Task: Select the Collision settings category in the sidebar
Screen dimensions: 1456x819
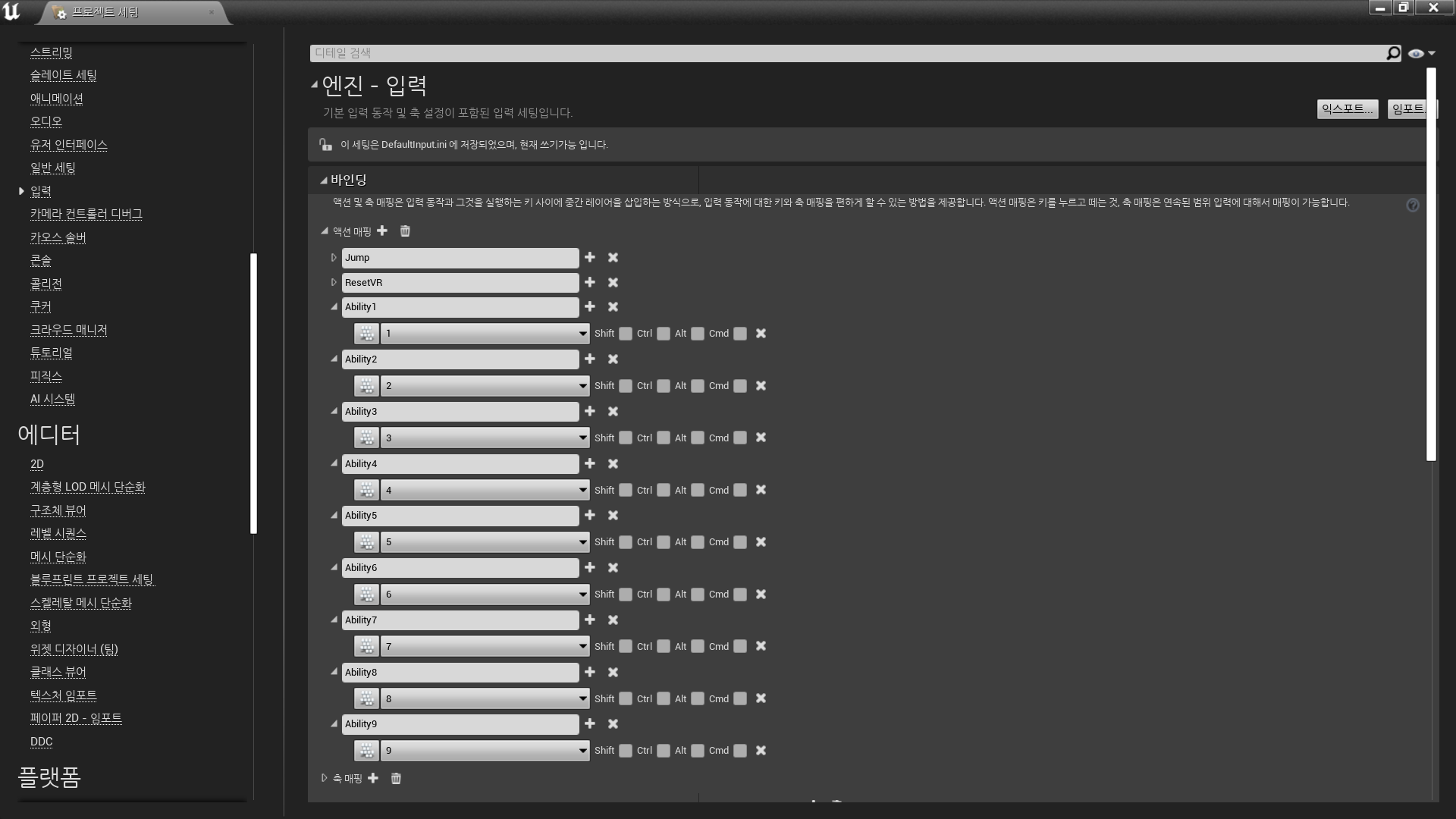Action: tap(45, 284)
